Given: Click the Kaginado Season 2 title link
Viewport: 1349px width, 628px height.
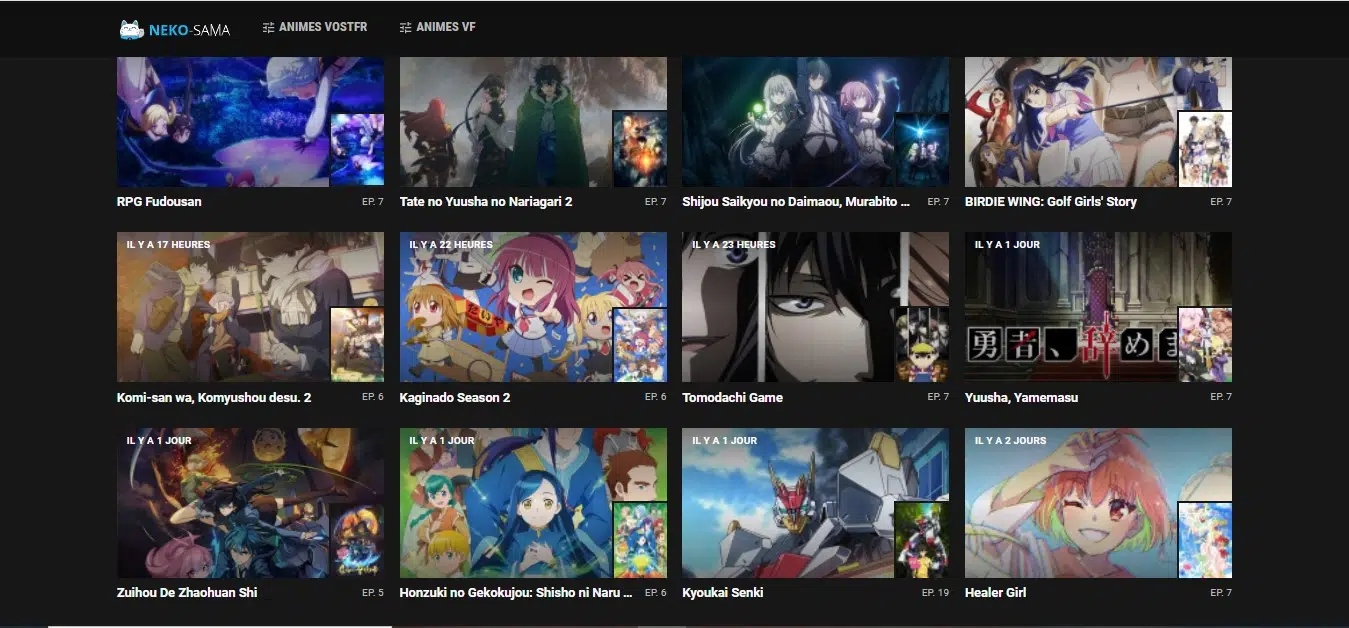Looking at the screenshot, I should (455, 398).
